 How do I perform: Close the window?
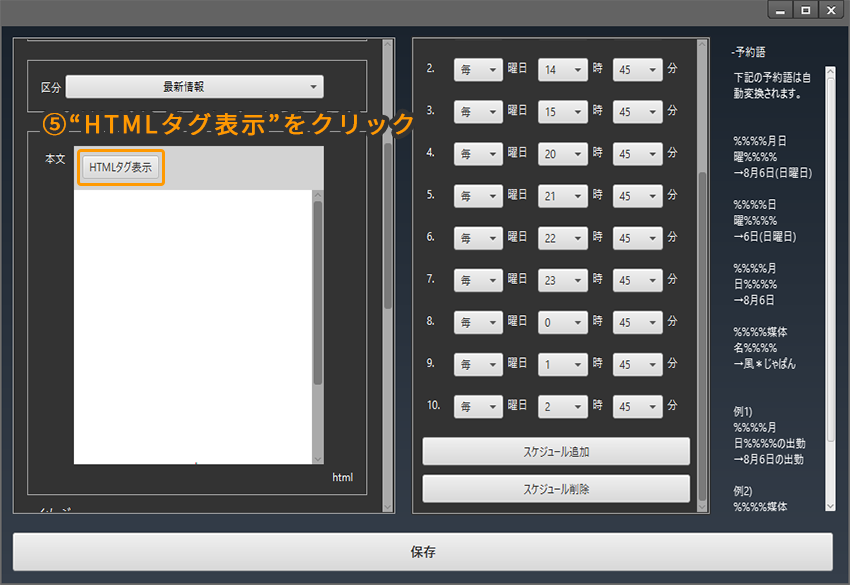tap(831, 10)
